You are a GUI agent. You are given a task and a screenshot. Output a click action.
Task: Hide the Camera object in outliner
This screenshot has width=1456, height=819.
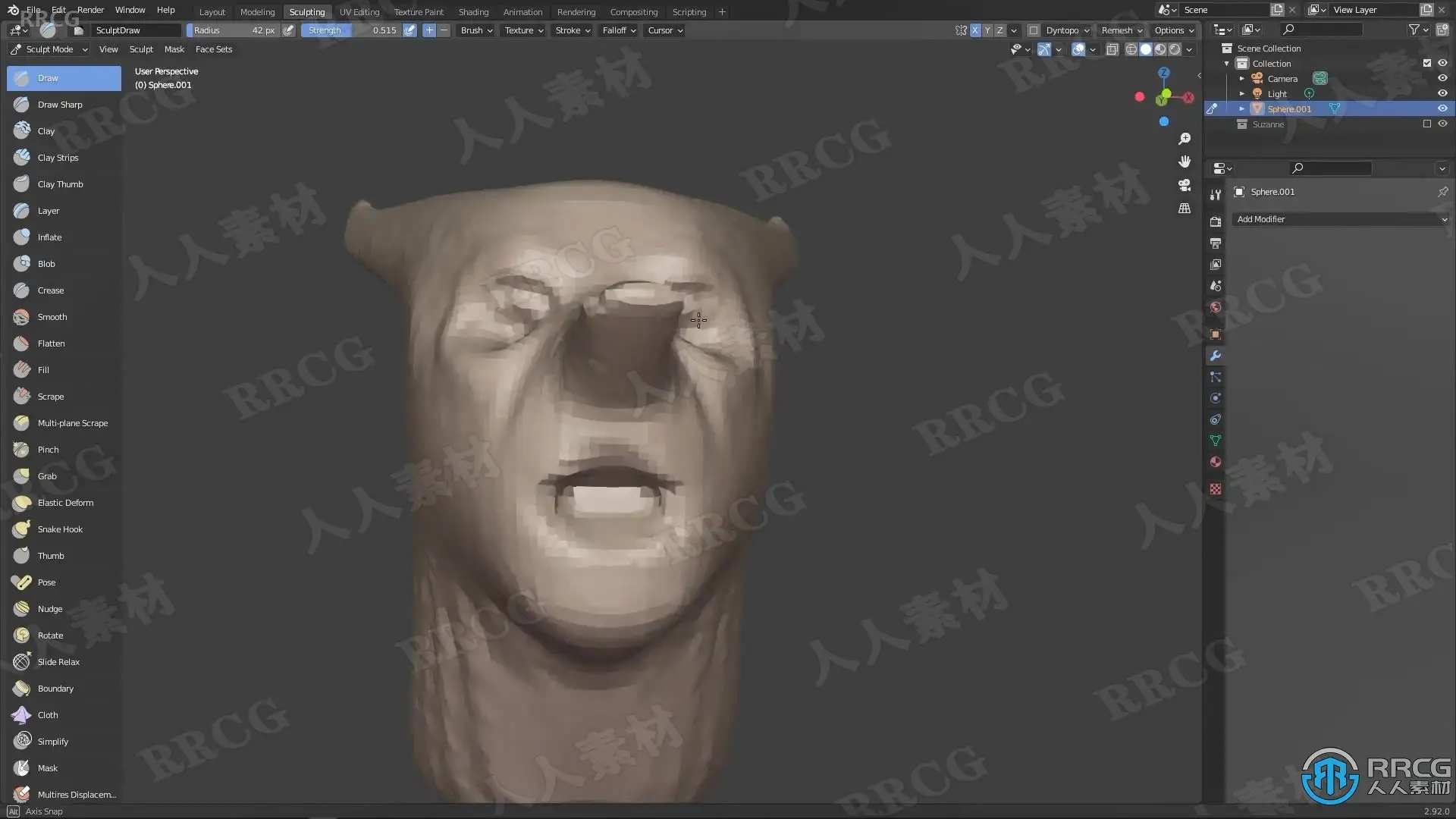[x=1442, y=79]
